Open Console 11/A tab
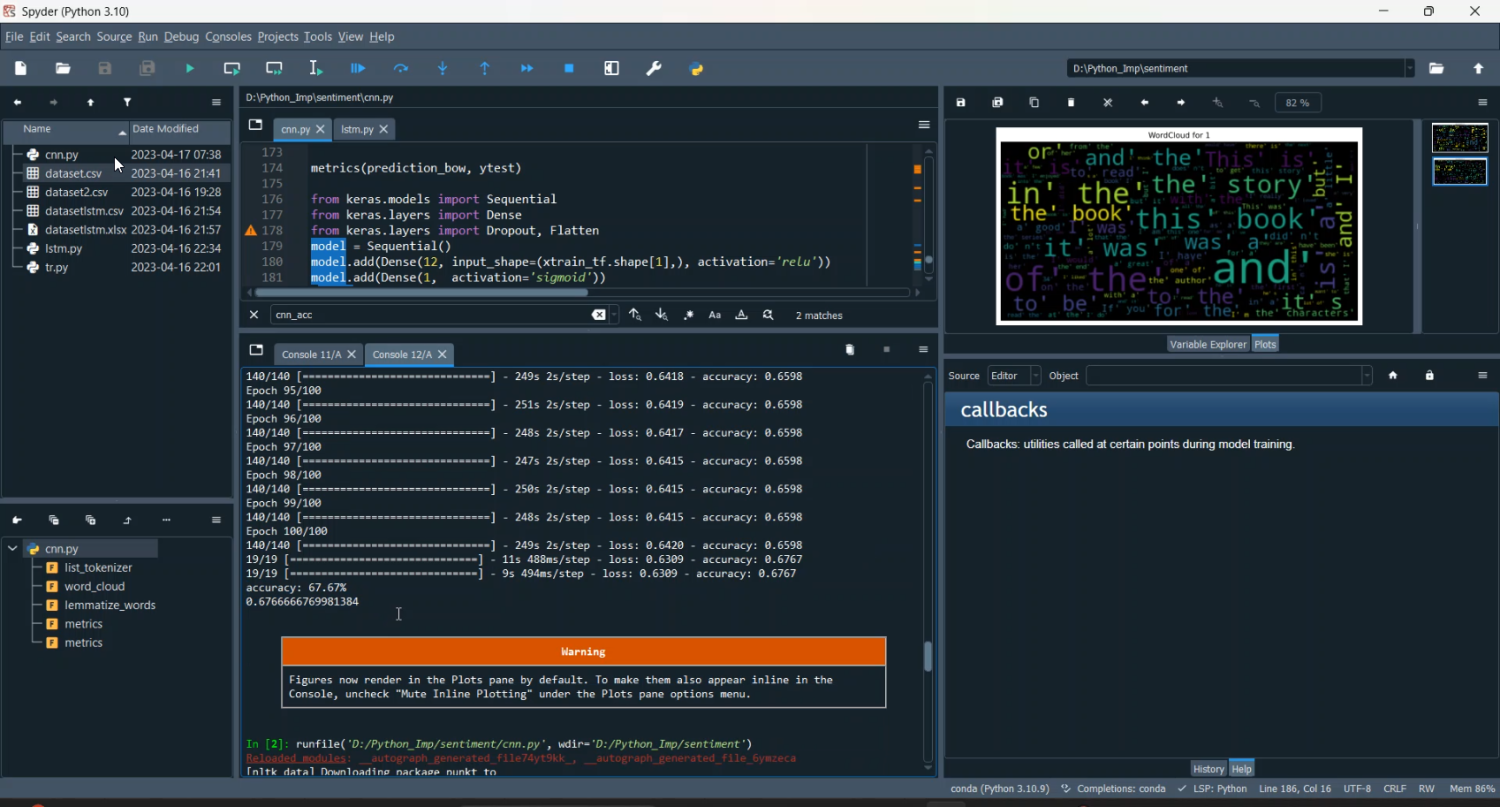The width and height of the screenshot is (1500, 807). point(310,354)
